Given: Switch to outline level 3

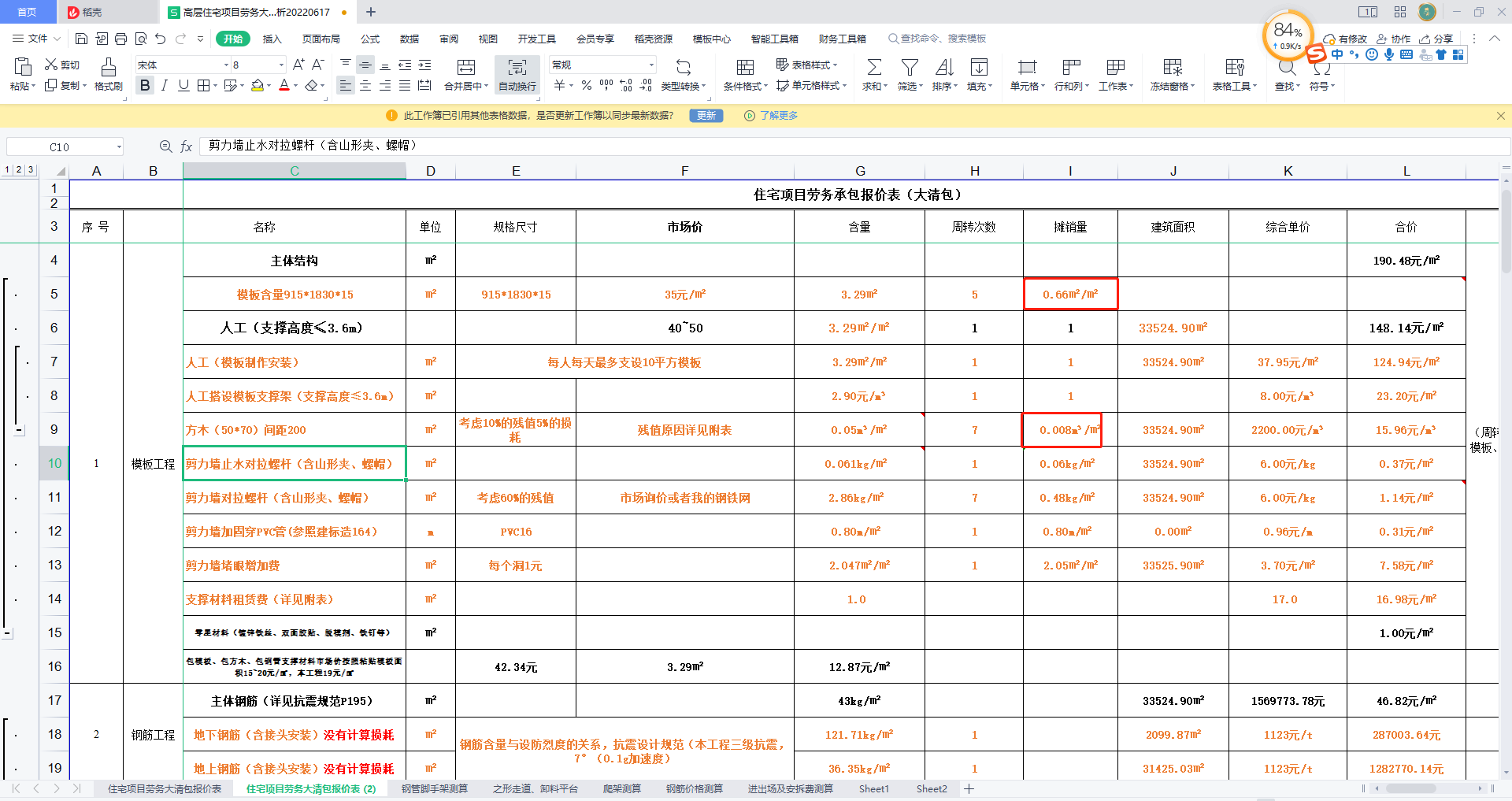Looking at the screenshot, I should point(31,169).
